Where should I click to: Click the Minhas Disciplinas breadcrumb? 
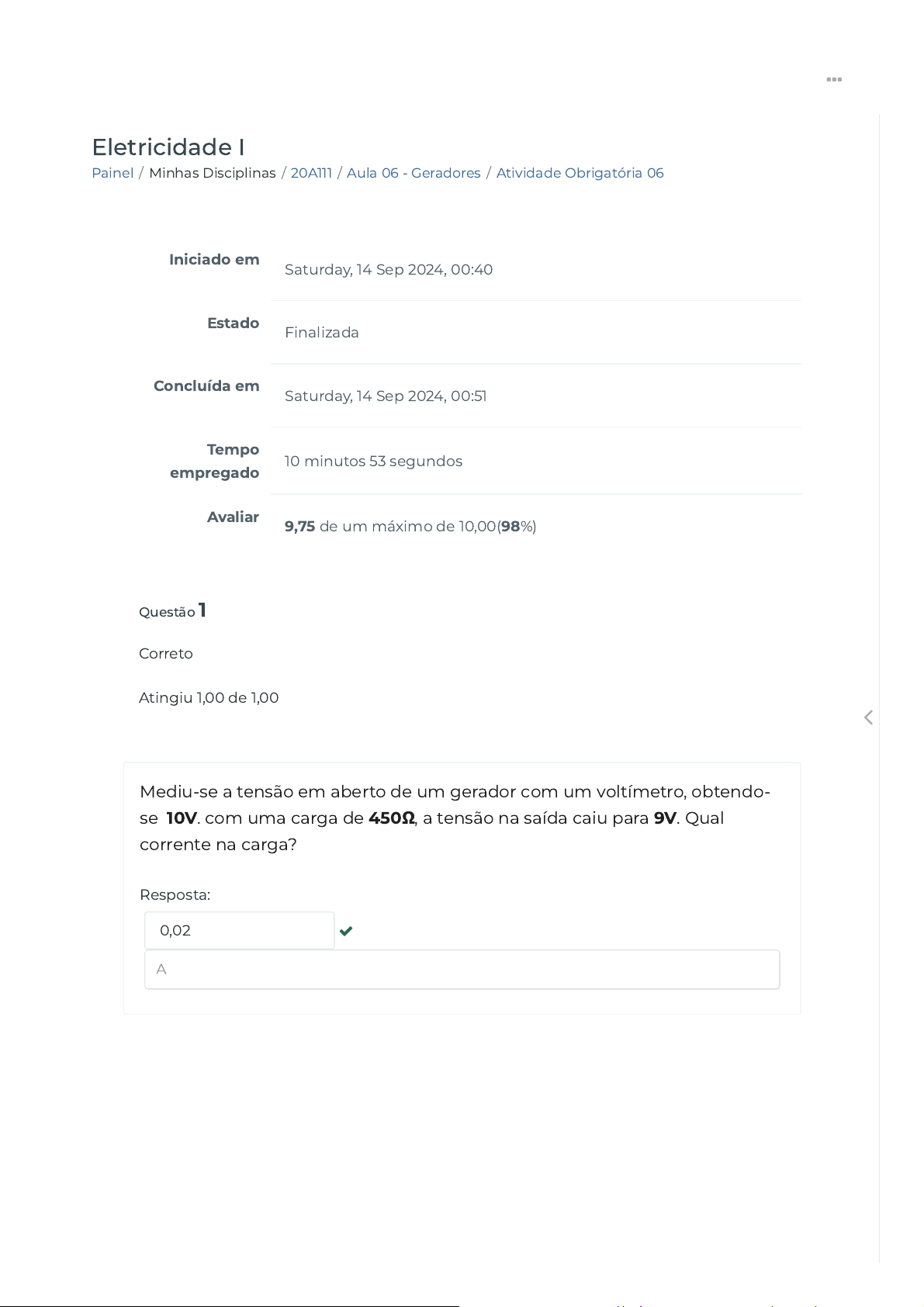(212, 173)
